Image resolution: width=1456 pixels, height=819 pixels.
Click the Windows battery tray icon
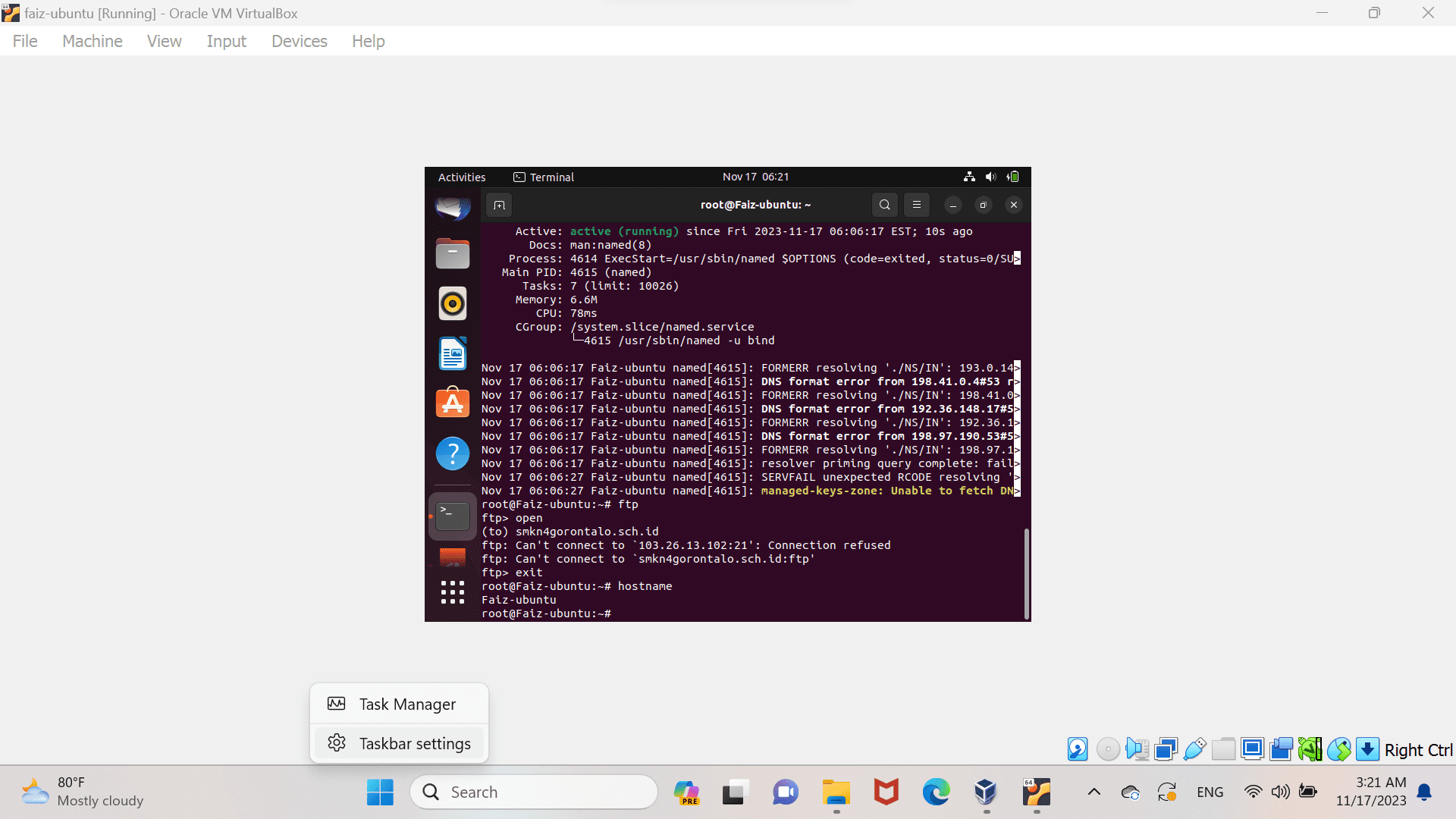pyautogui.click(x=1308, y=792)
